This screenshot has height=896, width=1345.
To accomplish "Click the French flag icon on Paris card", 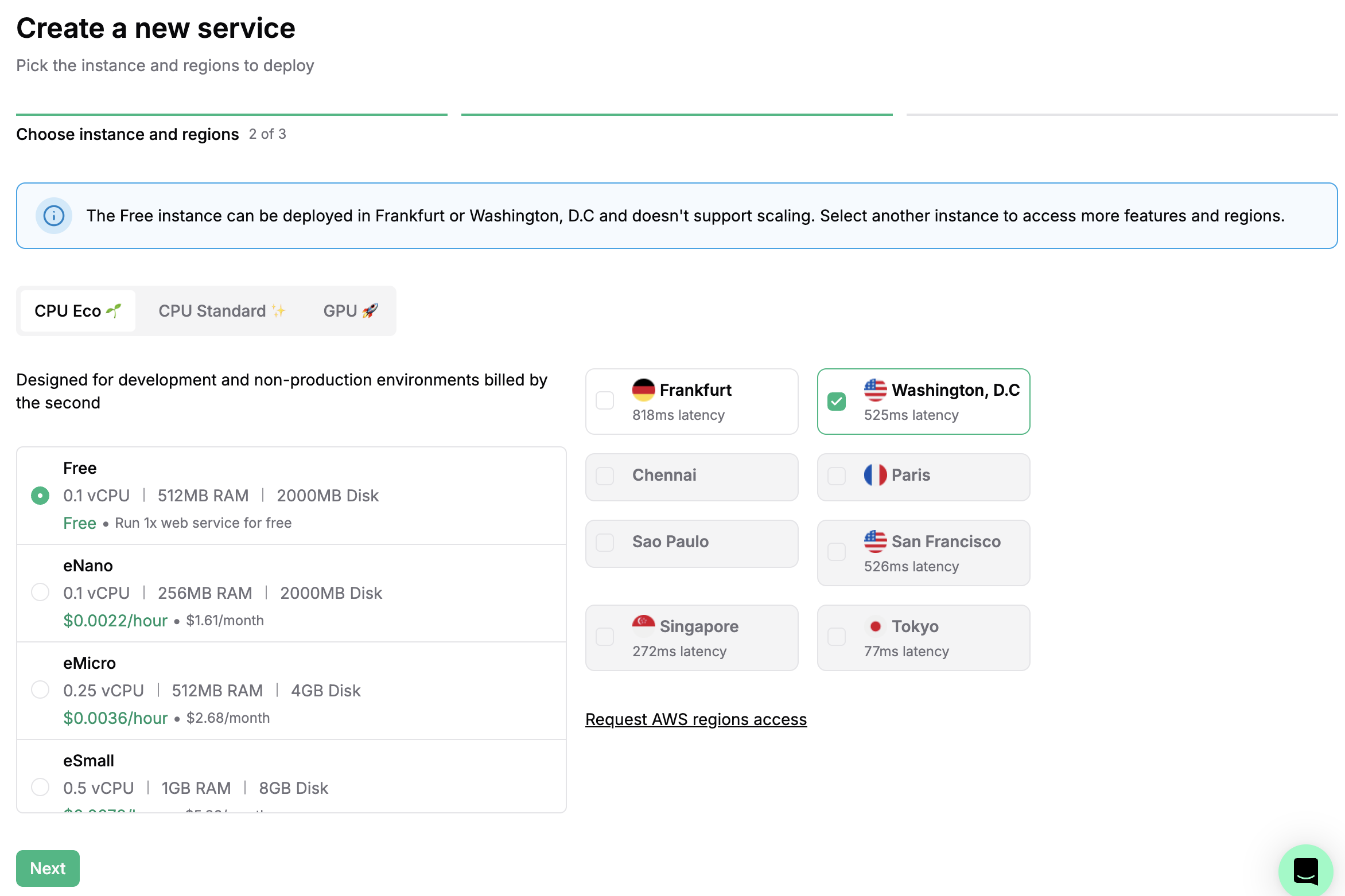I will pyautogui.click(x=876, y=474).
